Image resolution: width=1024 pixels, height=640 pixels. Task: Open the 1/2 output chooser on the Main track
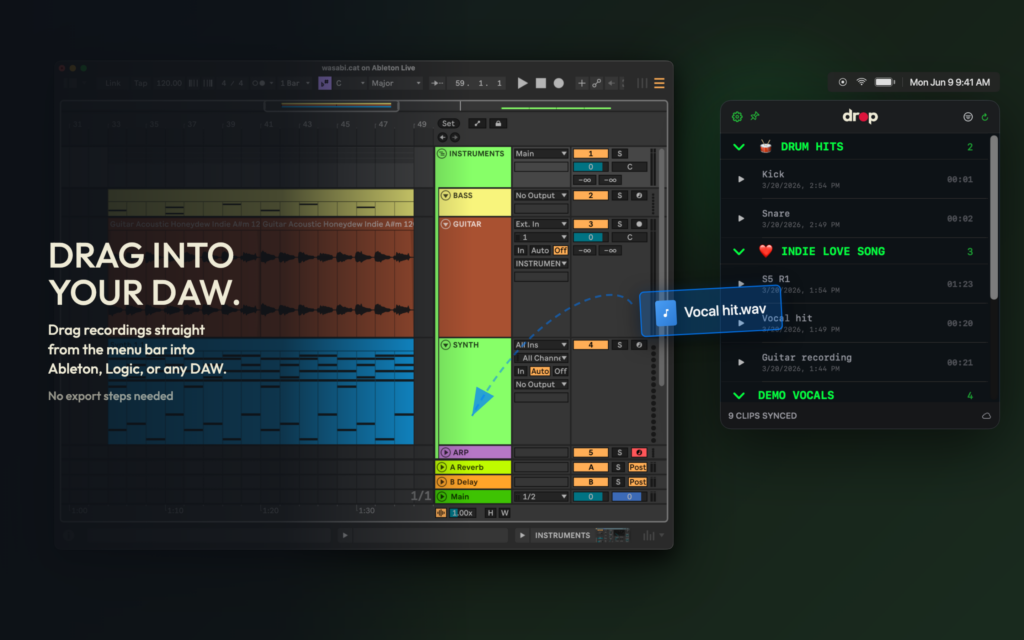pyautogui.click(x=542, y=497)
